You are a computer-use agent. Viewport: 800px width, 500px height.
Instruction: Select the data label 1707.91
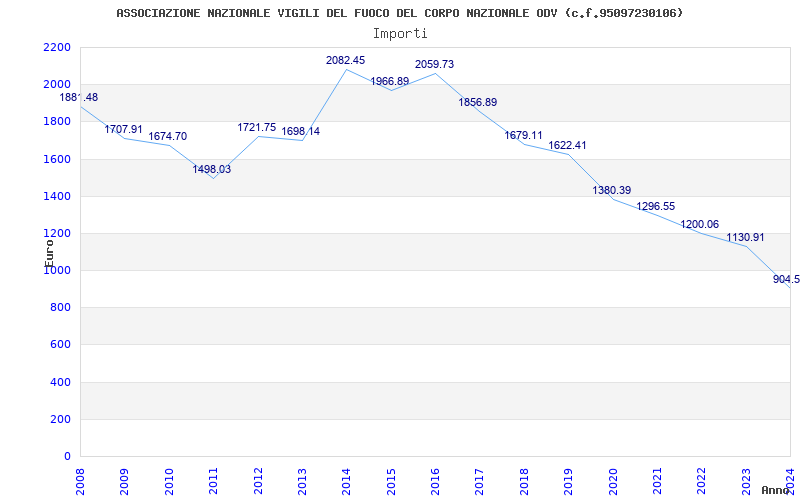click(123, 129)
